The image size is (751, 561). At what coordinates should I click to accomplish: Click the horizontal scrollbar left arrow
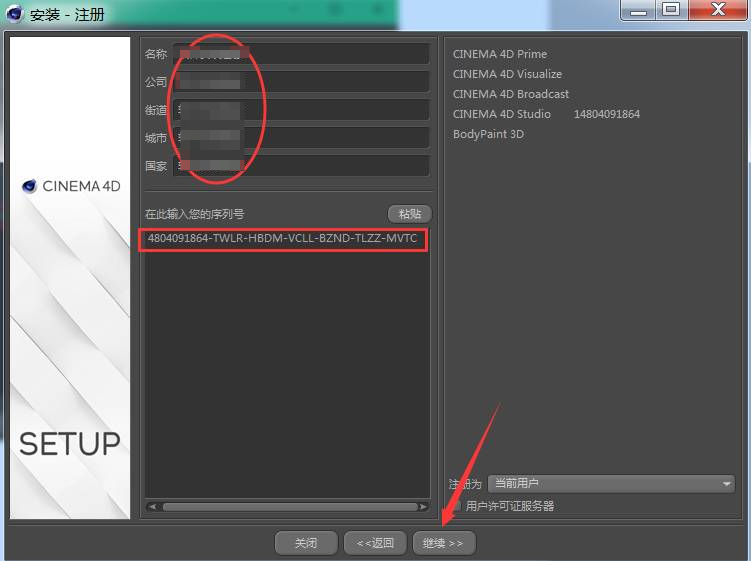(152, 506)
